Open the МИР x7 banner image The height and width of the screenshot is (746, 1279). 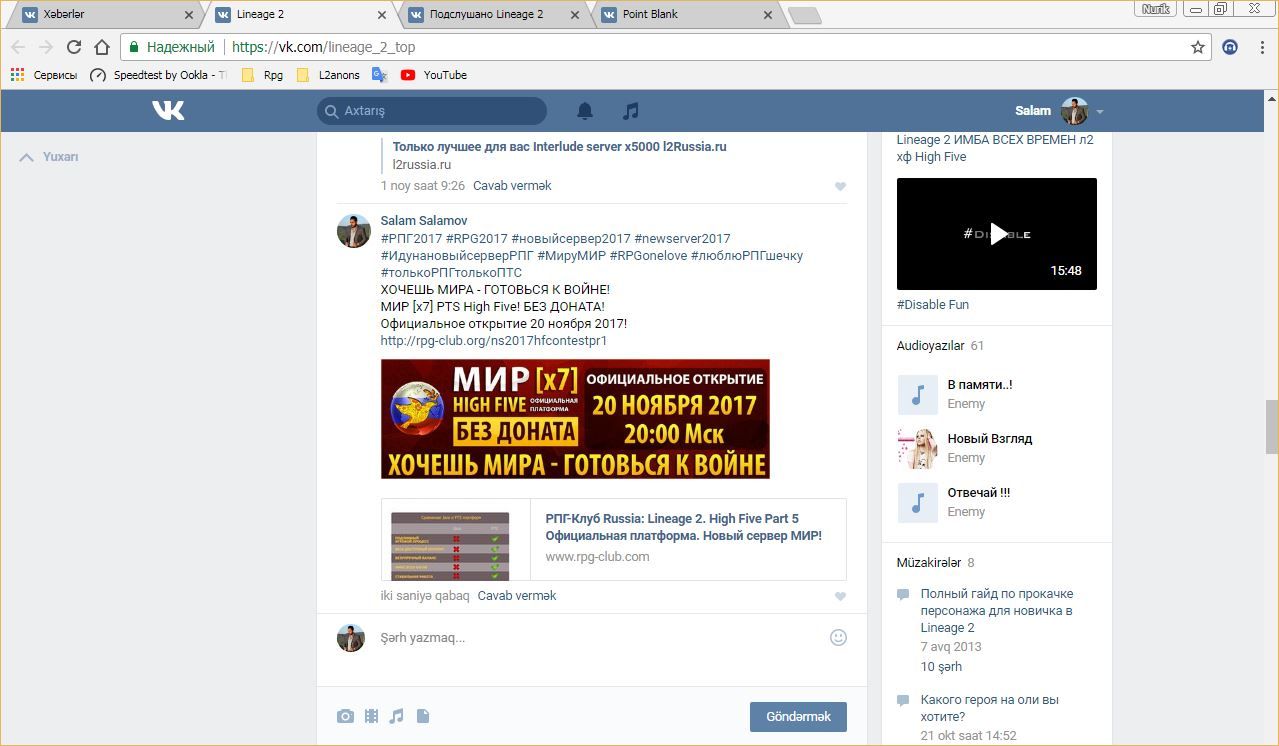pyautogui.click(x=575, y=419)
